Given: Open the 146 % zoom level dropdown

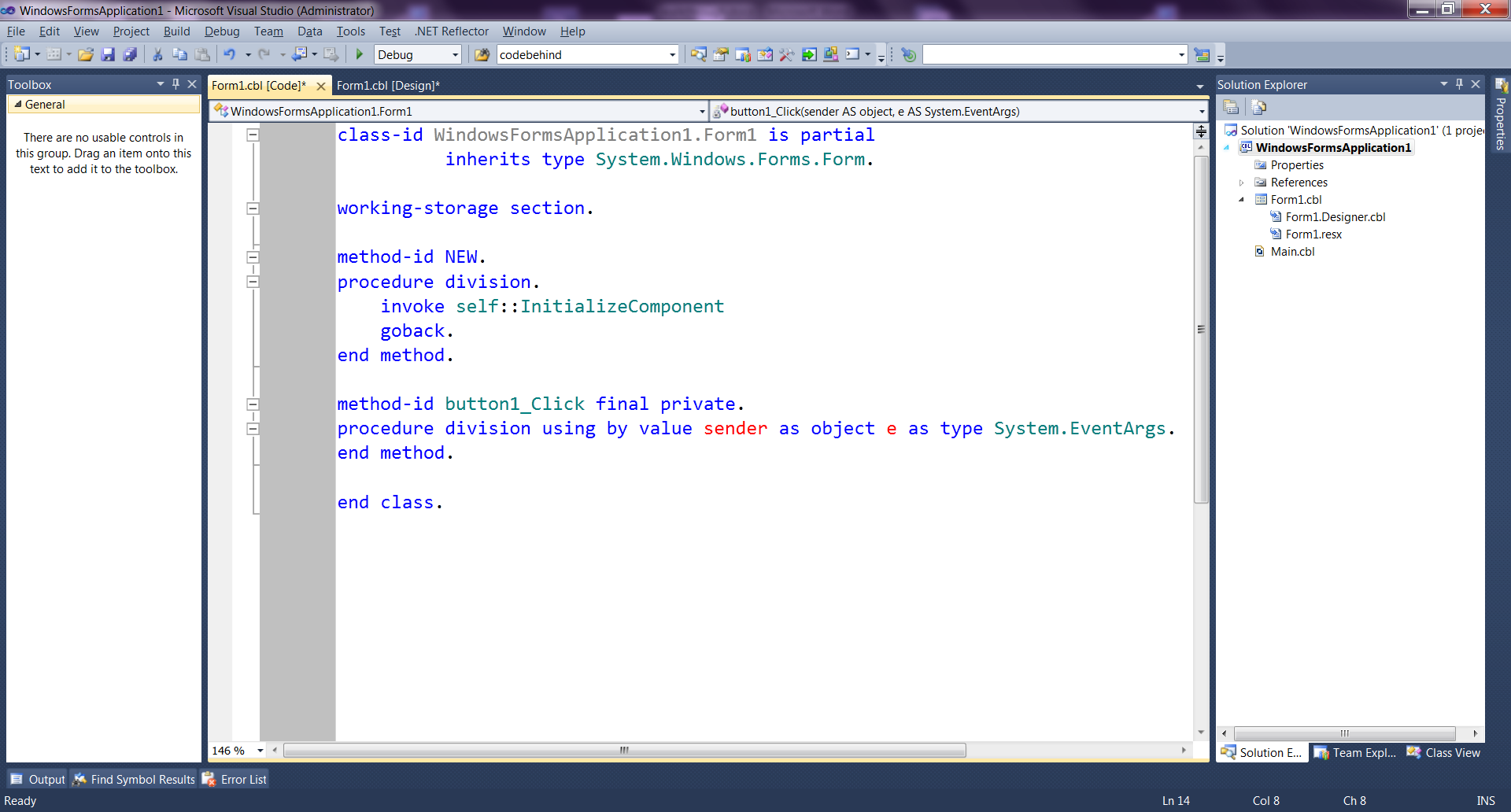Looking at the screenshot, I should [260, 751].
